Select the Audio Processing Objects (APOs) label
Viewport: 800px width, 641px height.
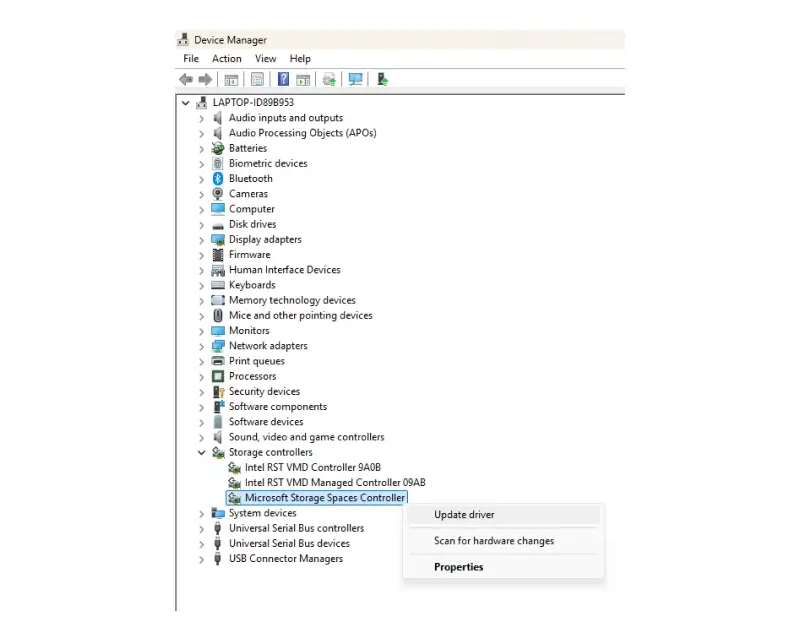click(x=303, y=133)
